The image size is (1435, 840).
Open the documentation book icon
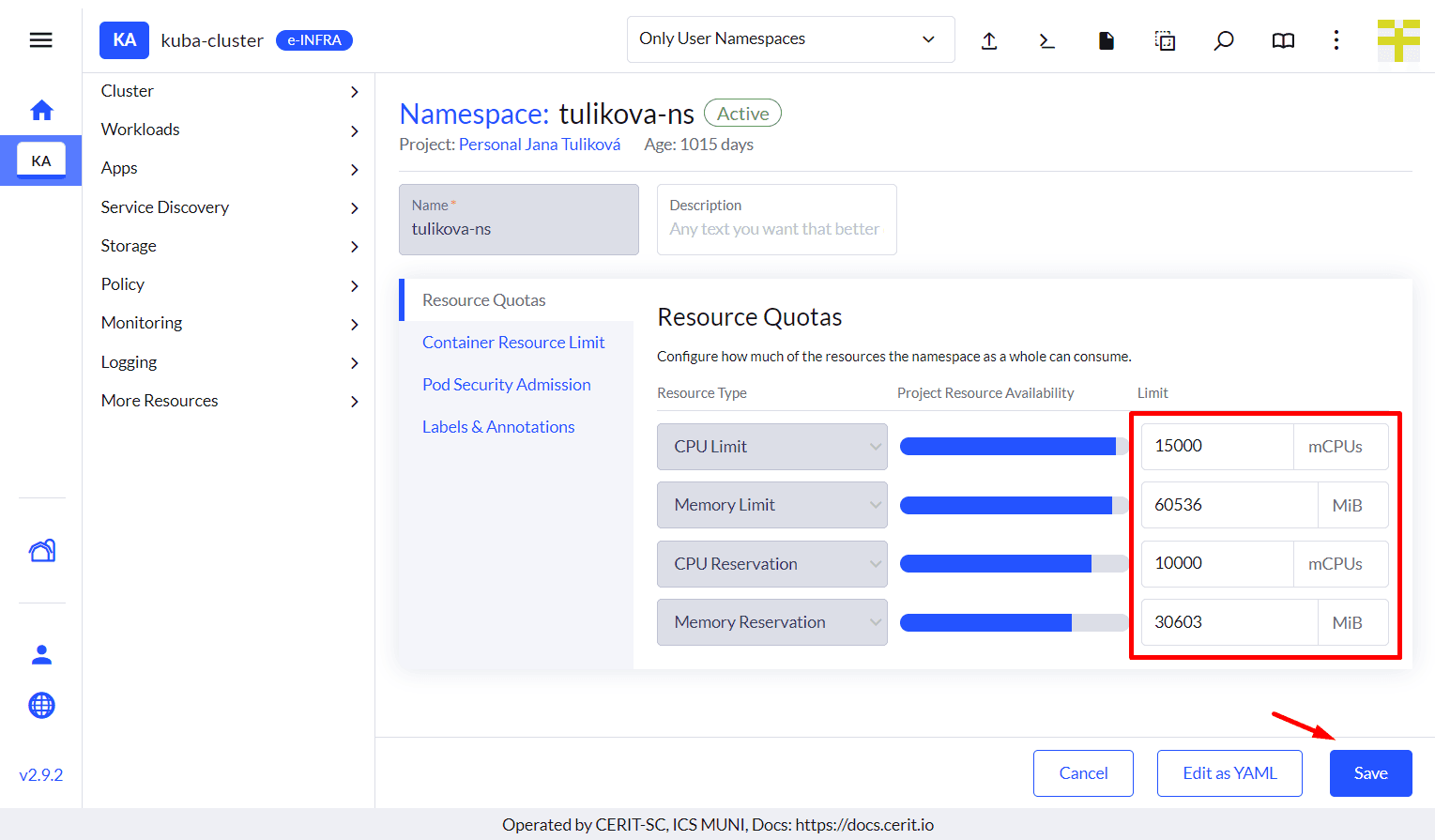click(1283, 40)
